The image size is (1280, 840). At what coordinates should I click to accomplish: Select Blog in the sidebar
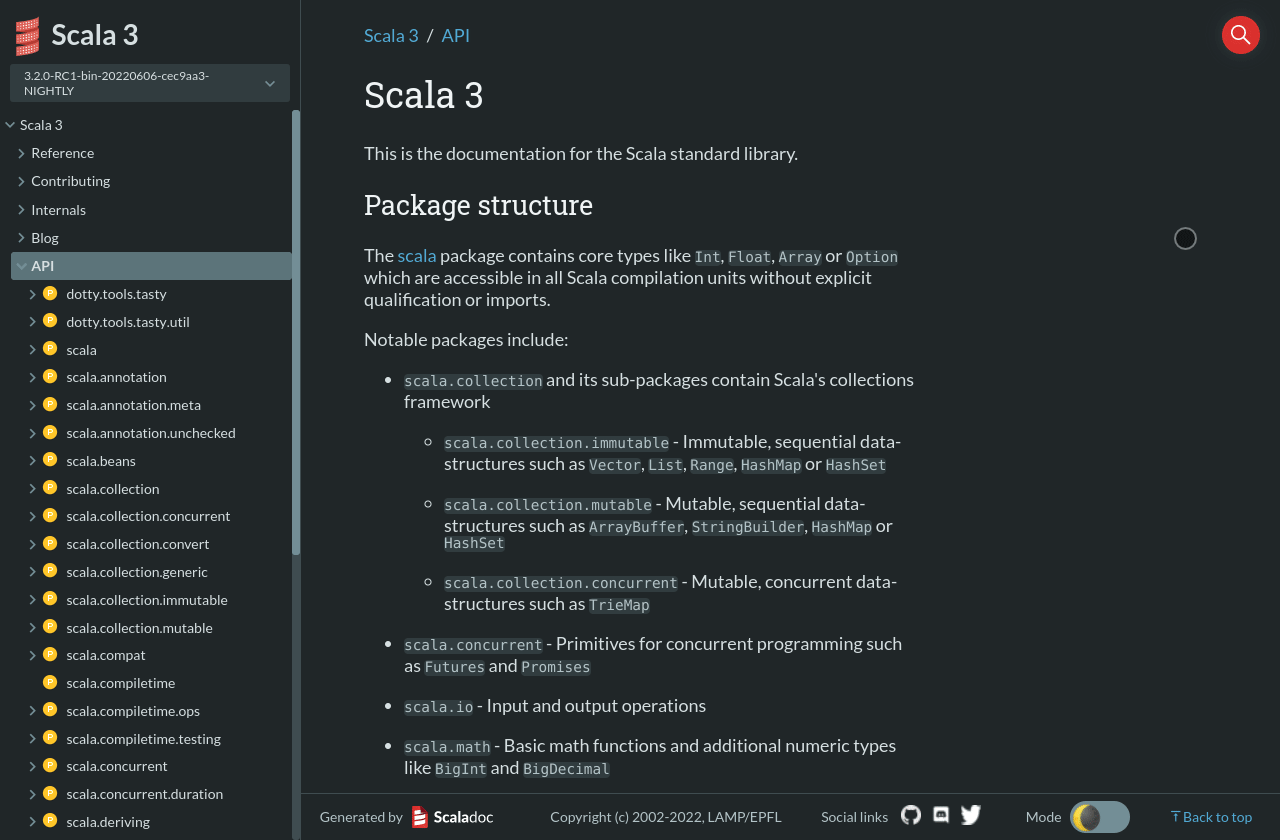tap(45, 238)
